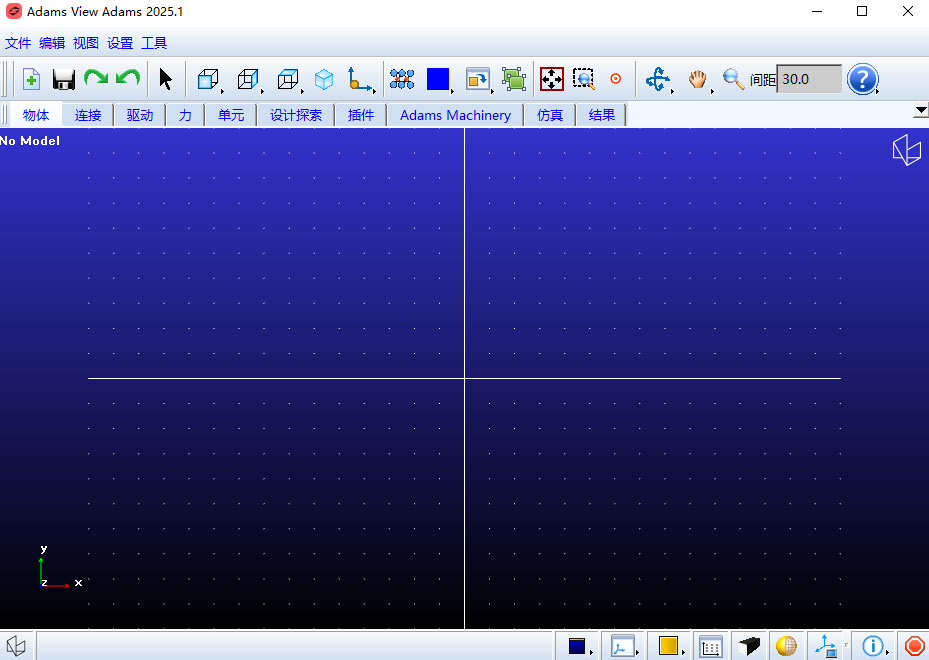Choose the third cube view orientation icon
Screen dimensions: 929x660
pos(287,79)
